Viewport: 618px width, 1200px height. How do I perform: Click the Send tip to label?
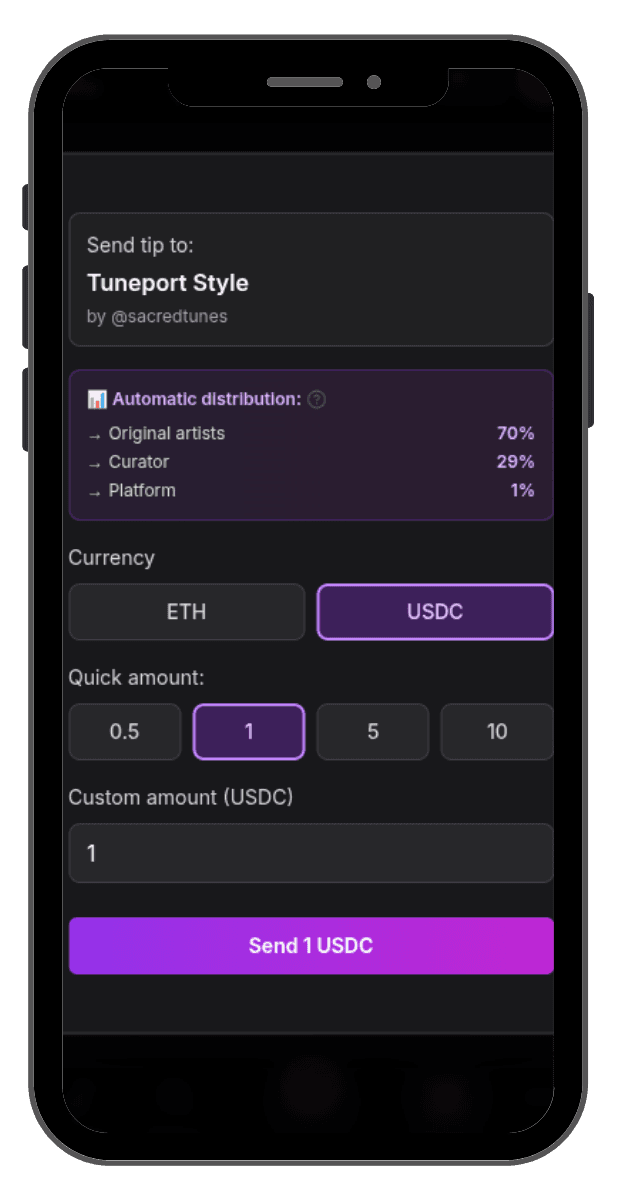(x=140, y=245)
